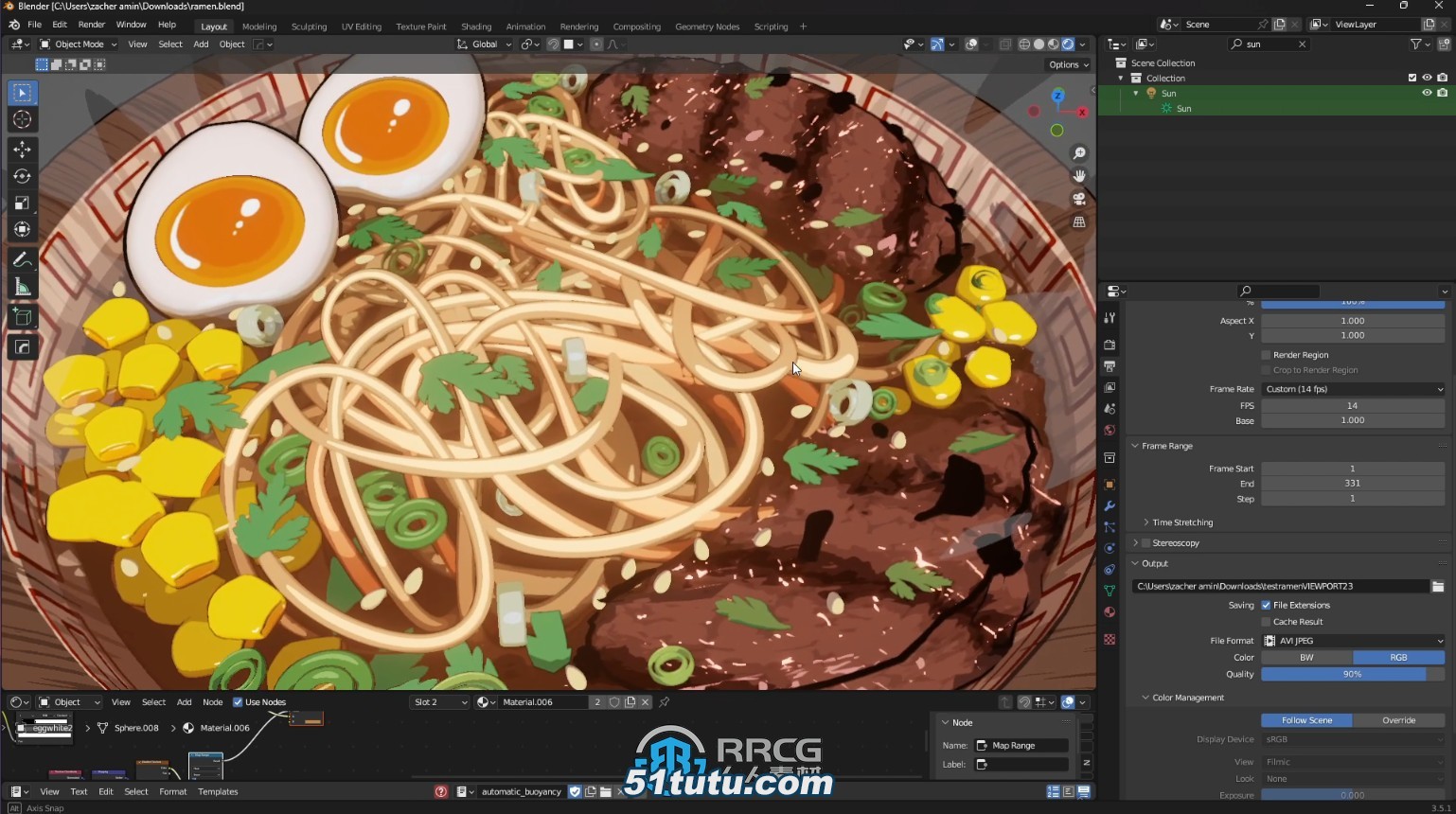1456x814 pixels.
Task: Open the Slot 2 material slot dropdown
Action: coord(440,702)
